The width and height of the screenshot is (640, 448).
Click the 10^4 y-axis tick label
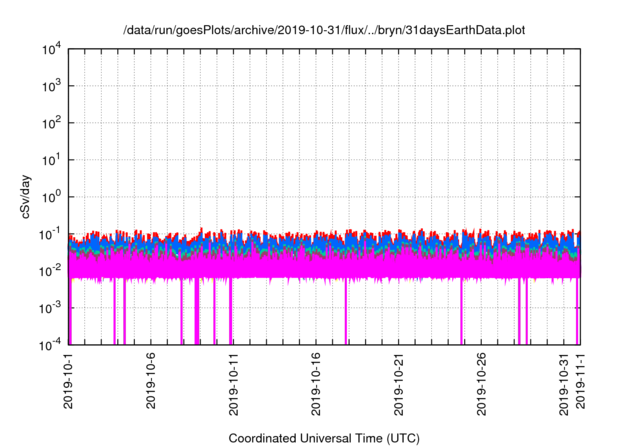click(x=52, y=49)
